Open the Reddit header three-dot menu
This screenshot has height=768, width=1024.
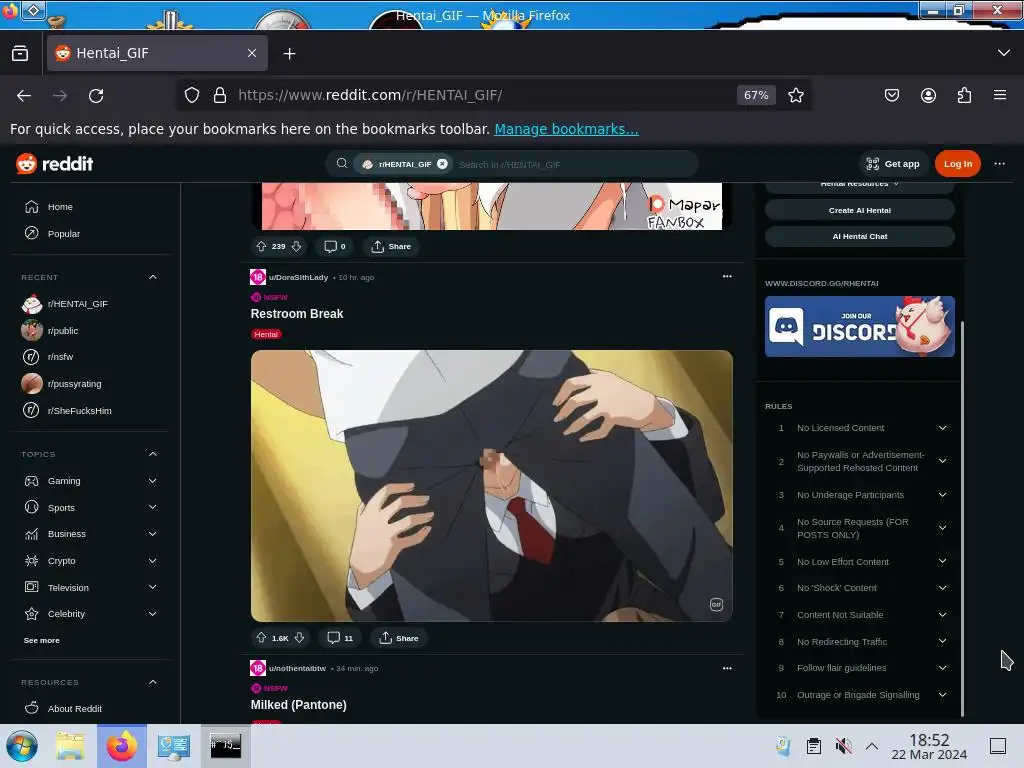click(999, 164)
